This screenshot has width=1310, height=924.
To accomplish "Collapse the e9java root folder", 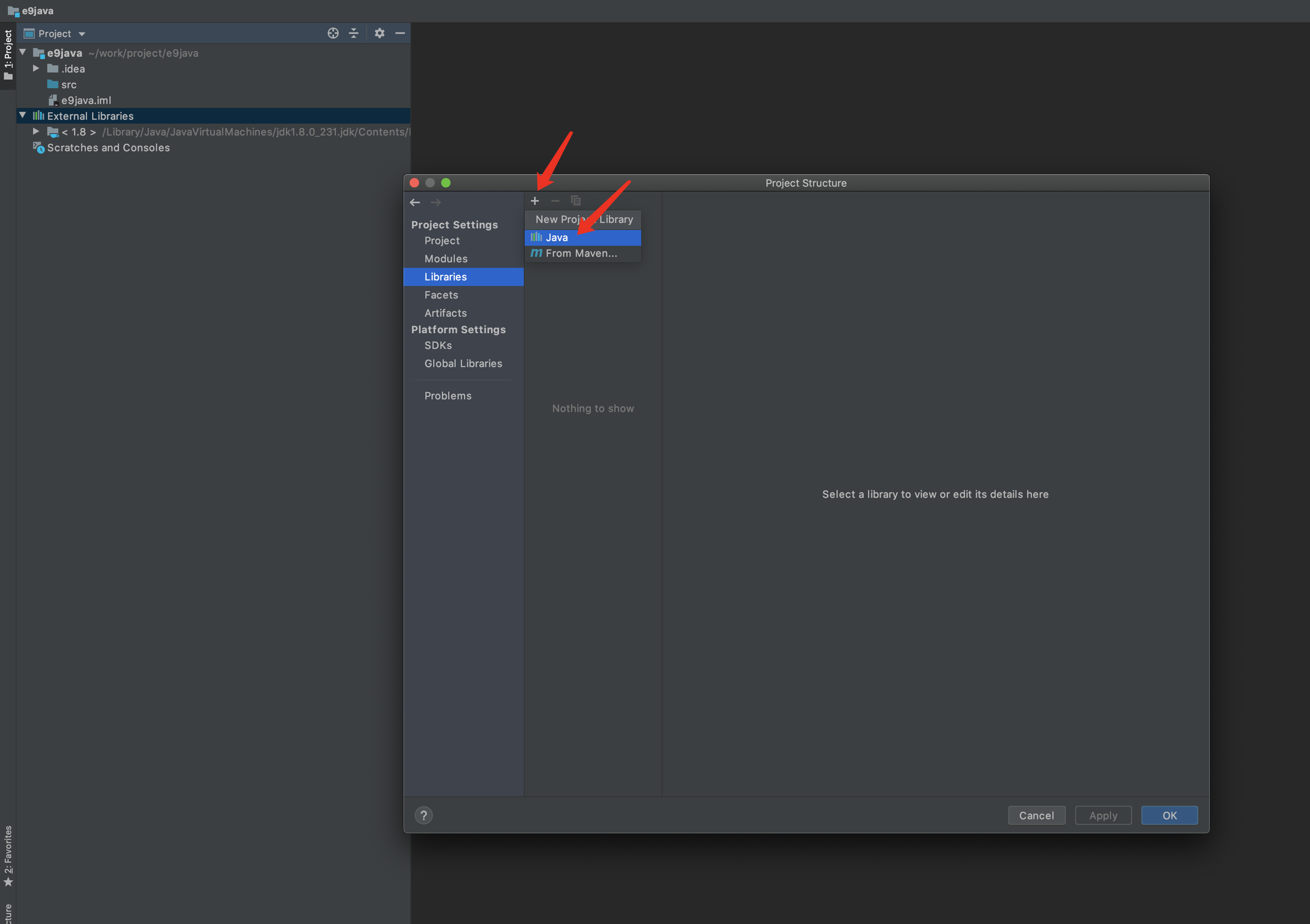I will pos(23,52).
